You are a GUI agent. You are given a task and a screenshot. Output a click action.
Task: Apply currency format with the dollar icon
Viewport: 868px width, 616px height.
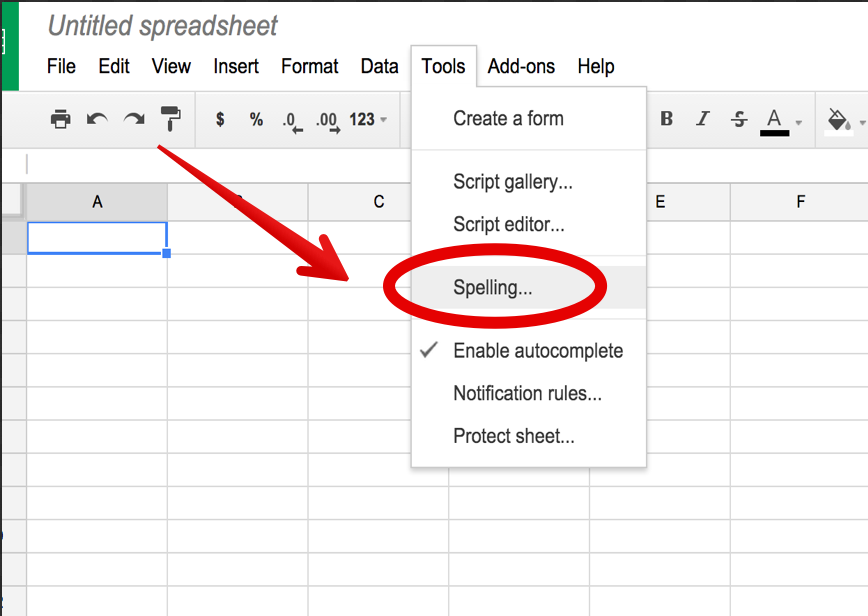point(219,118)
